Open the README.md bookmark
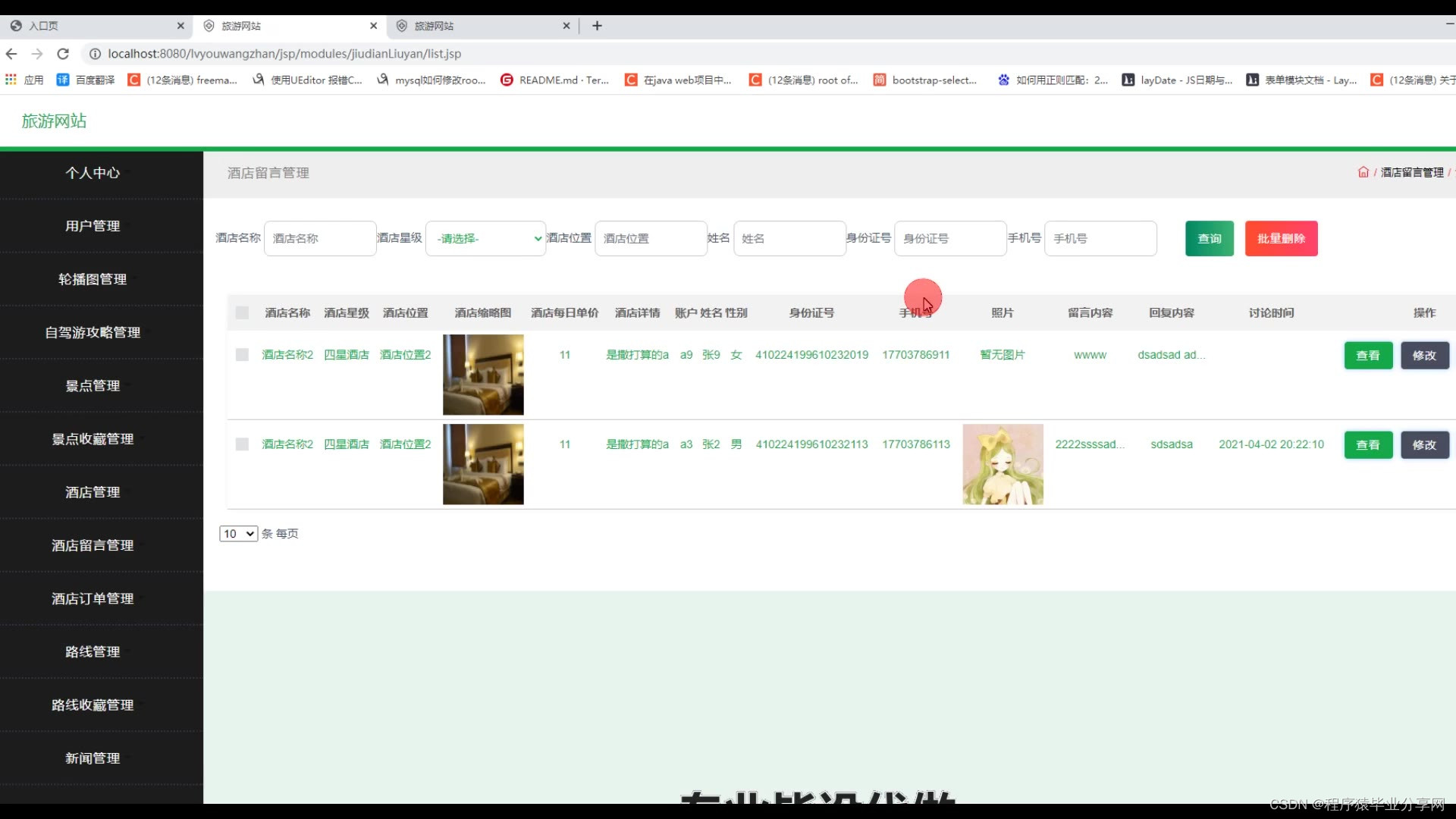The width and height of the screenshot is (1456, 819). point(554,80)
